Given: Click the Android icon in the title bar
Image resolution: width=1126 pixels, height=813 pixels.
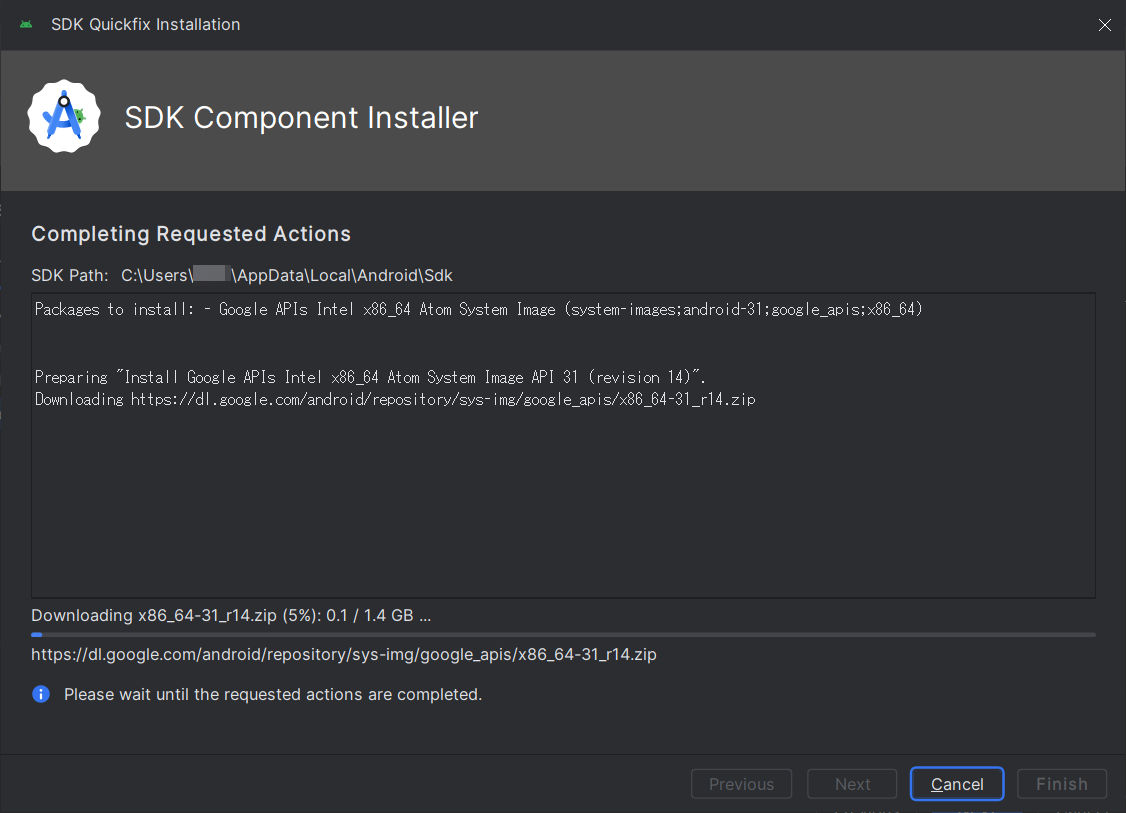Looking at the screenshot, I should click(26, 24).
